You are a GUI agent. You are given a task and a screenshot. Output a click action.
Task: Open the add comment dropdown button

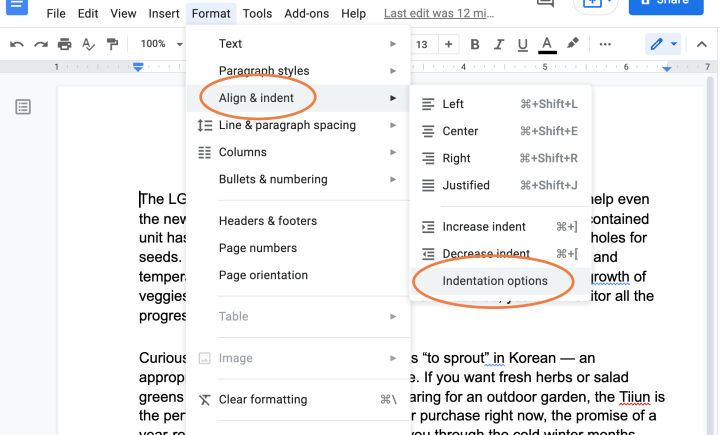point(596,5)
